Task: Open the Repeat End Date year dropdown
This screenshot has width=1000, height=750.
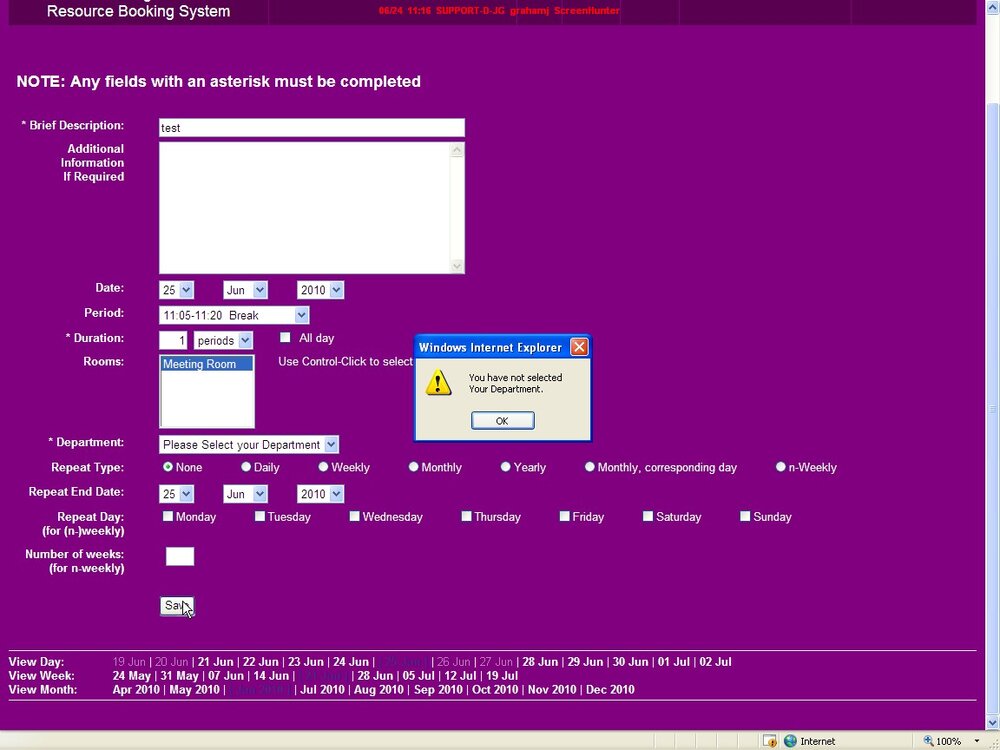Action: (321, 494)
